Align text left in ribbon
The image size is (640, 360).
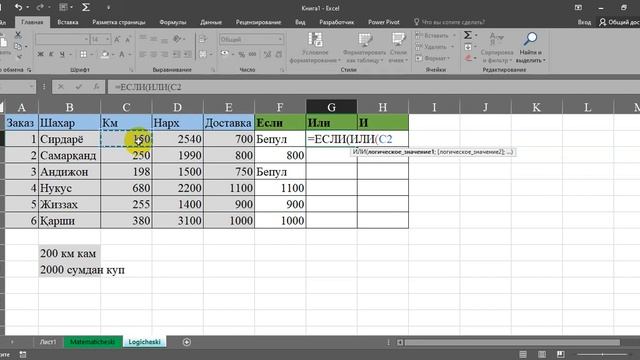click(142, 54)
